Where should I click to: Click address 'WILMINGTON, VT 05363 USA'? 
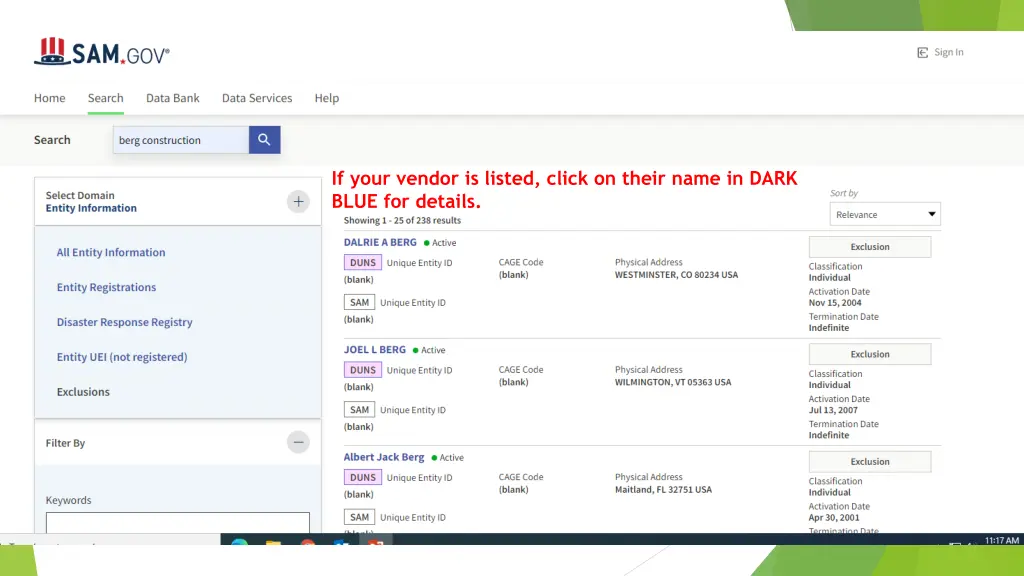pyautogui.click(x=673, y=382)
